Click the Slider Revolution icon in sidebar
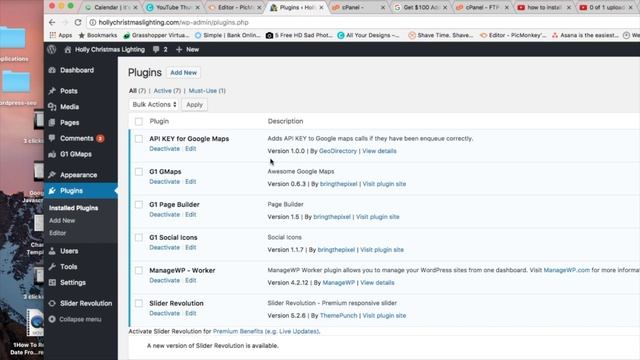Screen dimensions: 640x360 pyautogui.click(x=52, y=303)
